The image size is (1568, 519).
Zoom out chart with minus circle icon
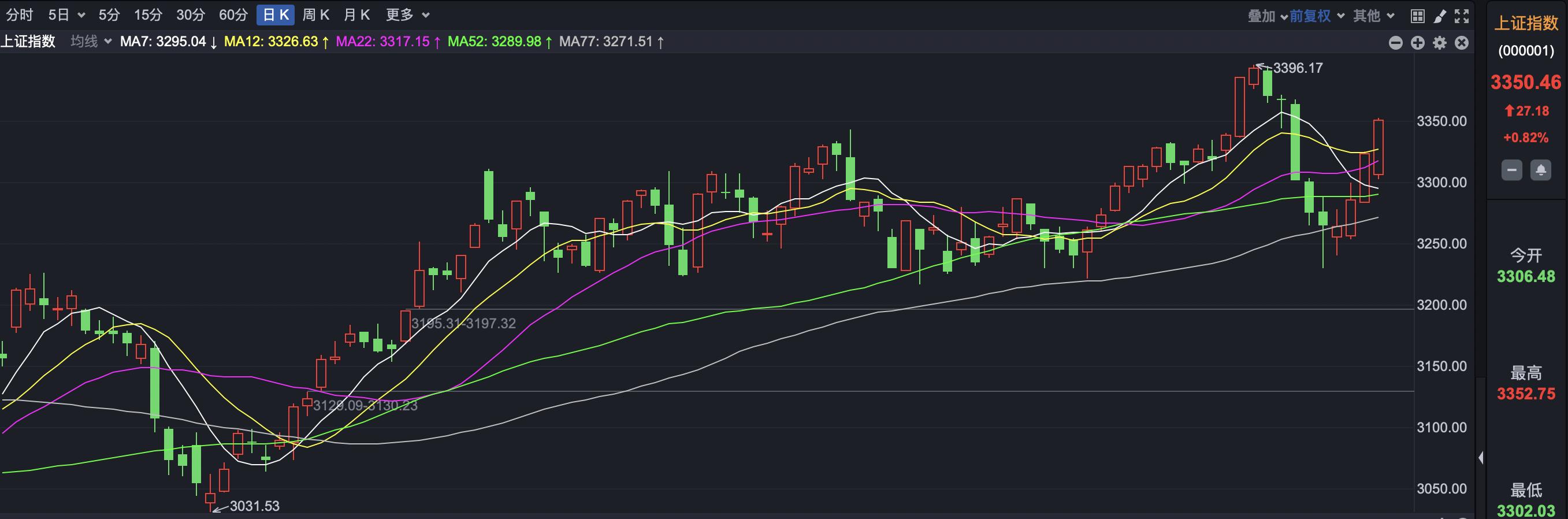pos(1396,43)
